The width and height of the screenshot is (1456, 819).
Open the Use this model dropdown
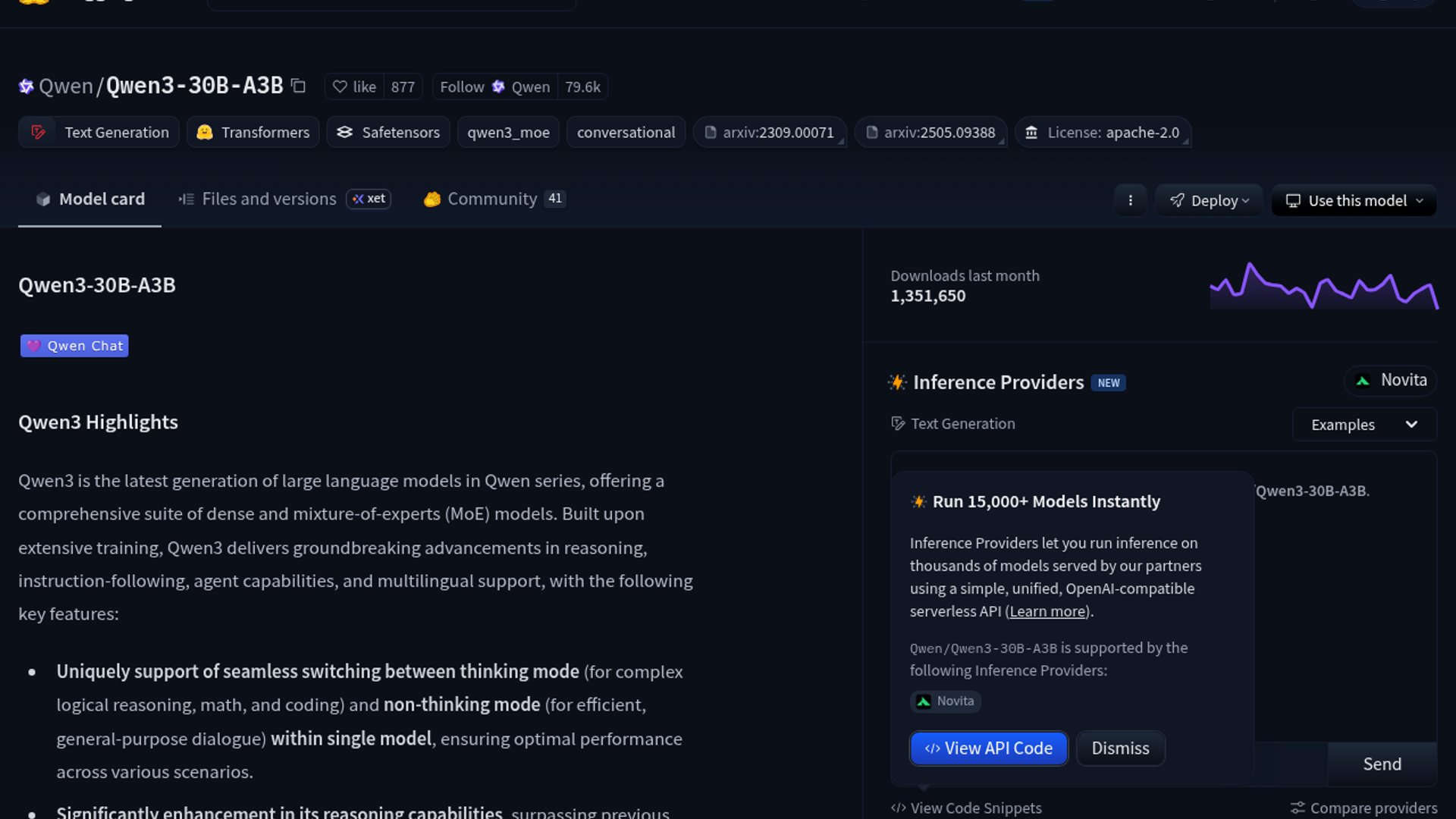tap(1354, 201)
